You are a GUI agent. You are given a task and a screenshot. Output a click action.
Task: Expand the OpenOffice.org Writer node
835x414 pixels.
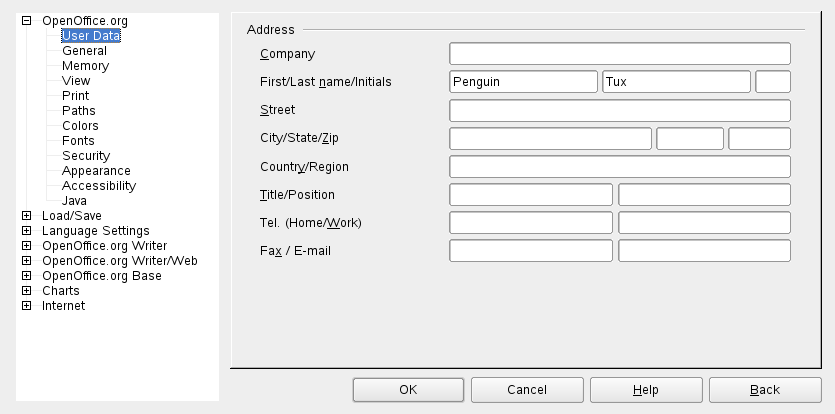26,246
